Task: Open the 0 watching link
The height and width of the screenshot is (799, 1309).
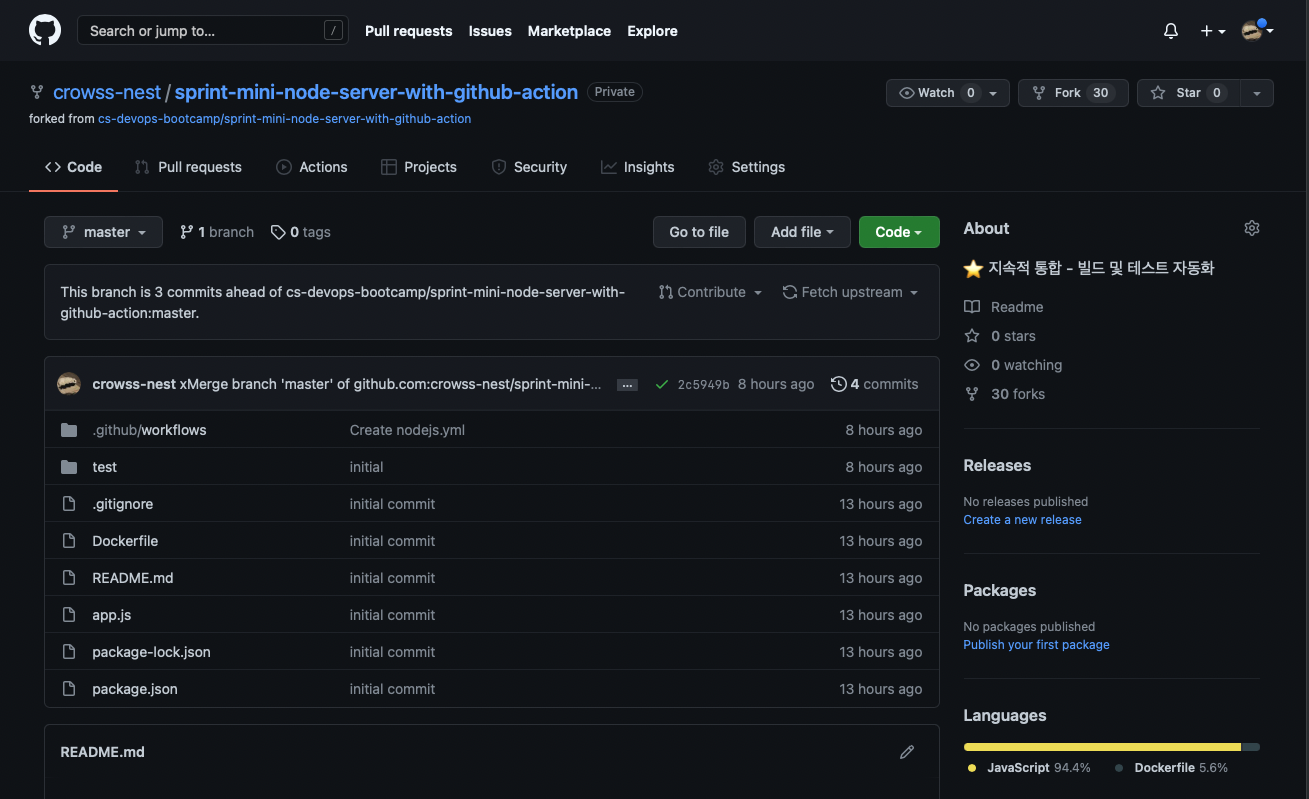Action: [1013, 365]
